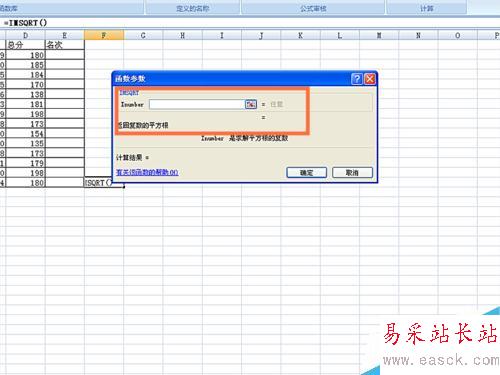The image size is (500, 375).
Task: Select the cell containing 154
Action: (x=25, y=133)
